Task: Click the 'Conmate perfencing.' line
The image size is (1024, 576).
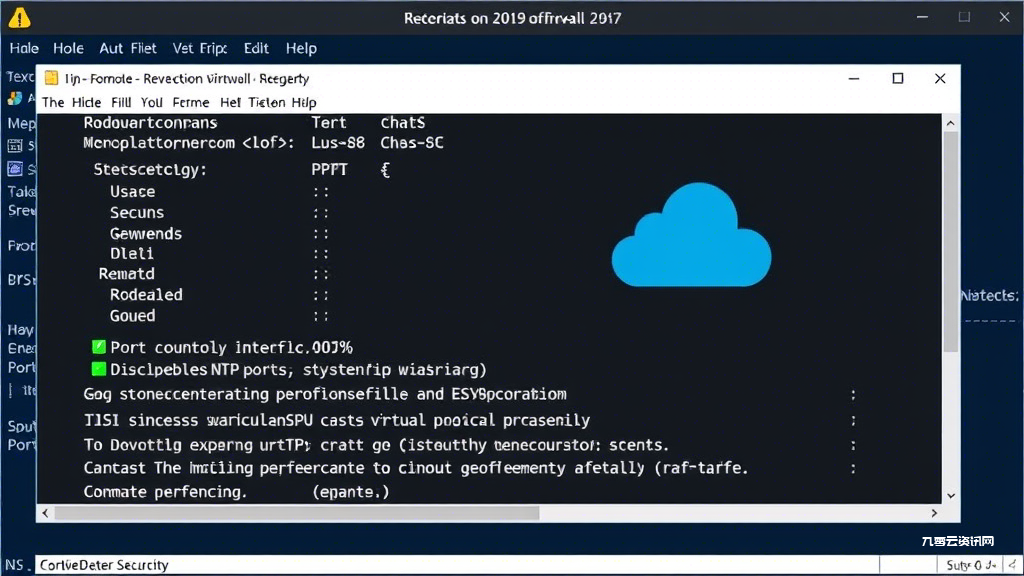Action: 165,492
